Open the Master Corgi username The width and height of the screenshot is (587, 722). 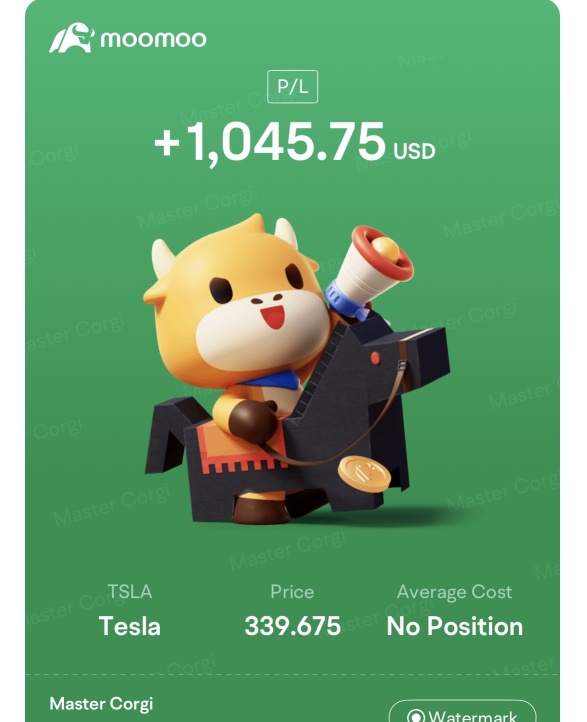pyautogui.click(x=101, y=704)
